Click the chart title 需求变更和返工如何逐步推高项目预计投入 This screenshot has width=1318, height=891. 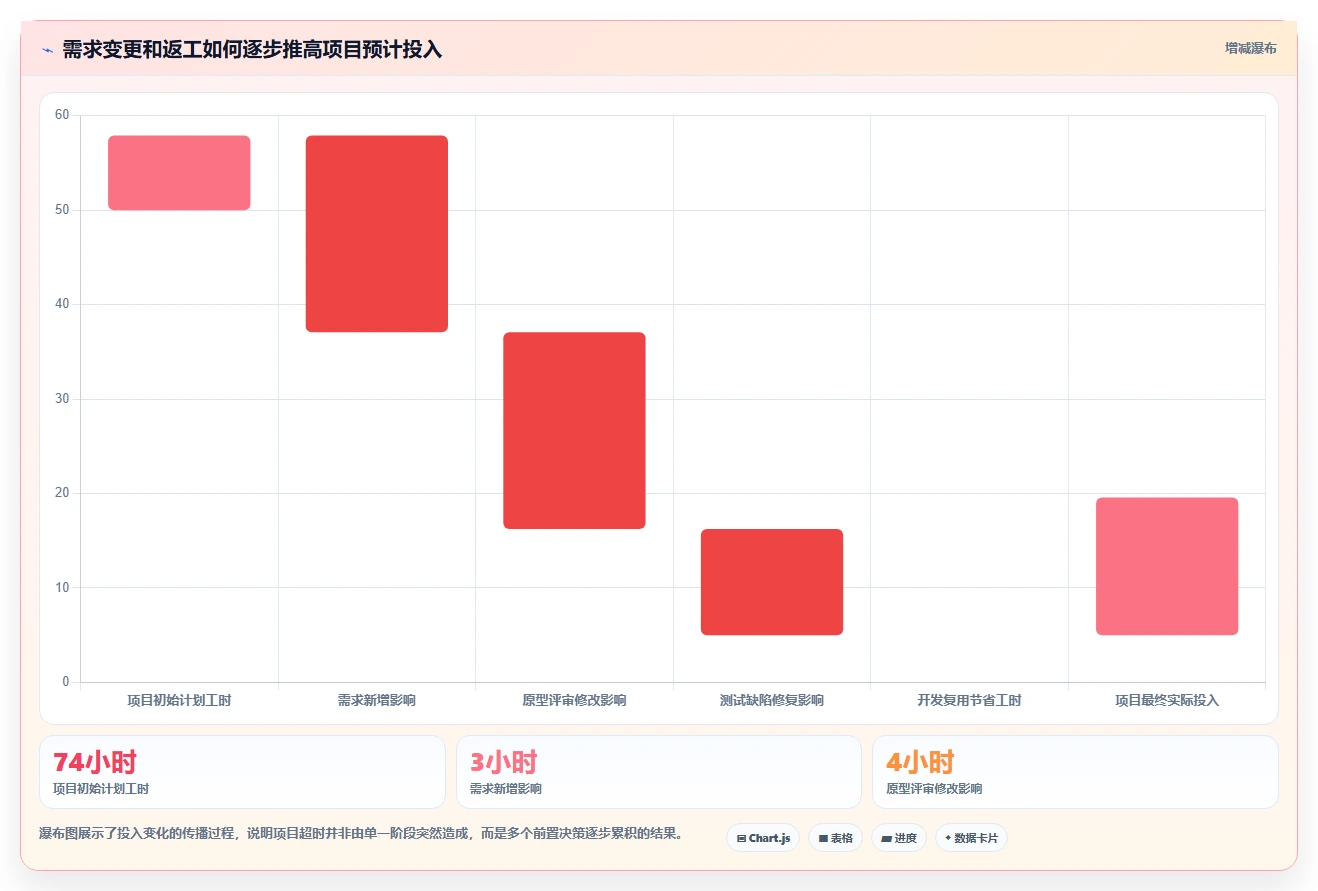(252, 49)
